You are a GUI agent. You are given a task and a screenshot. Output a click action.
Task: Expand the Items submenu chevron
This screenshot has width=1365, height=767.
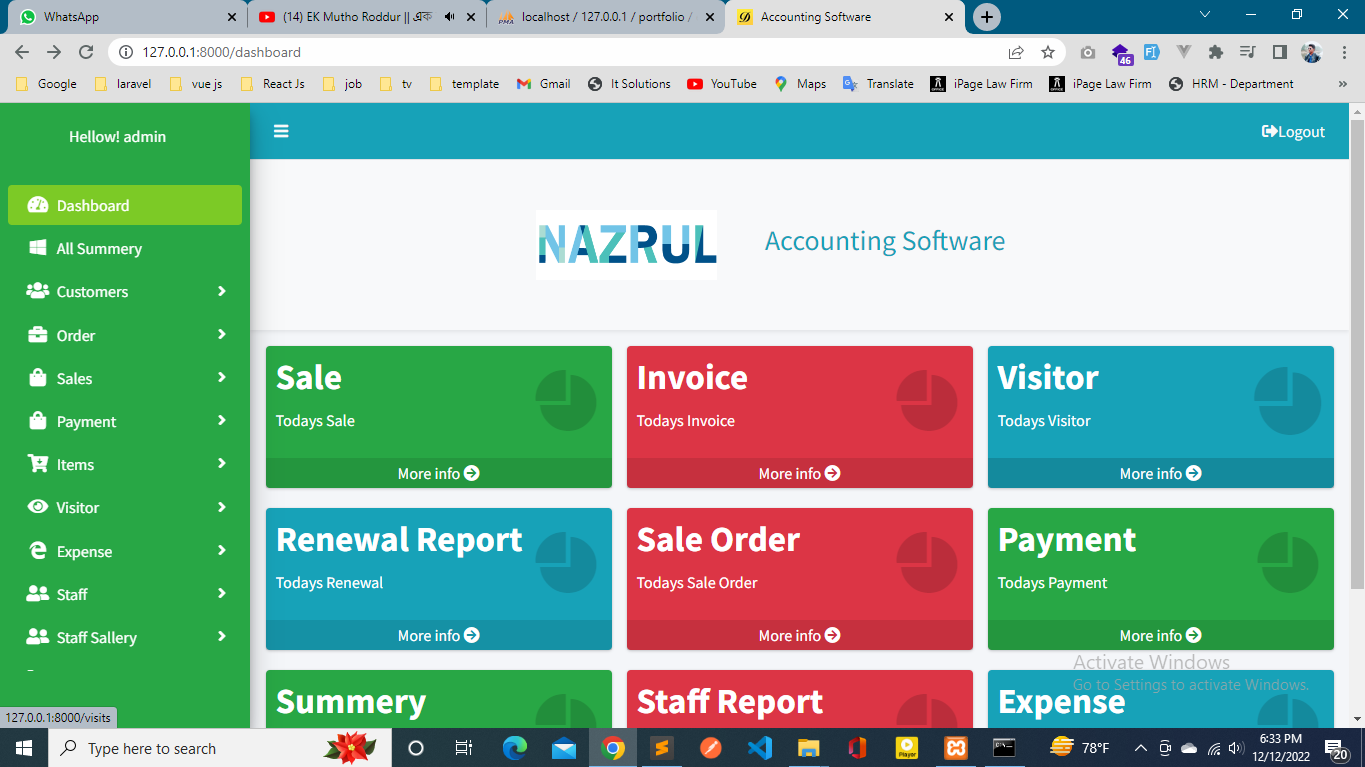(x=222, y=463)
